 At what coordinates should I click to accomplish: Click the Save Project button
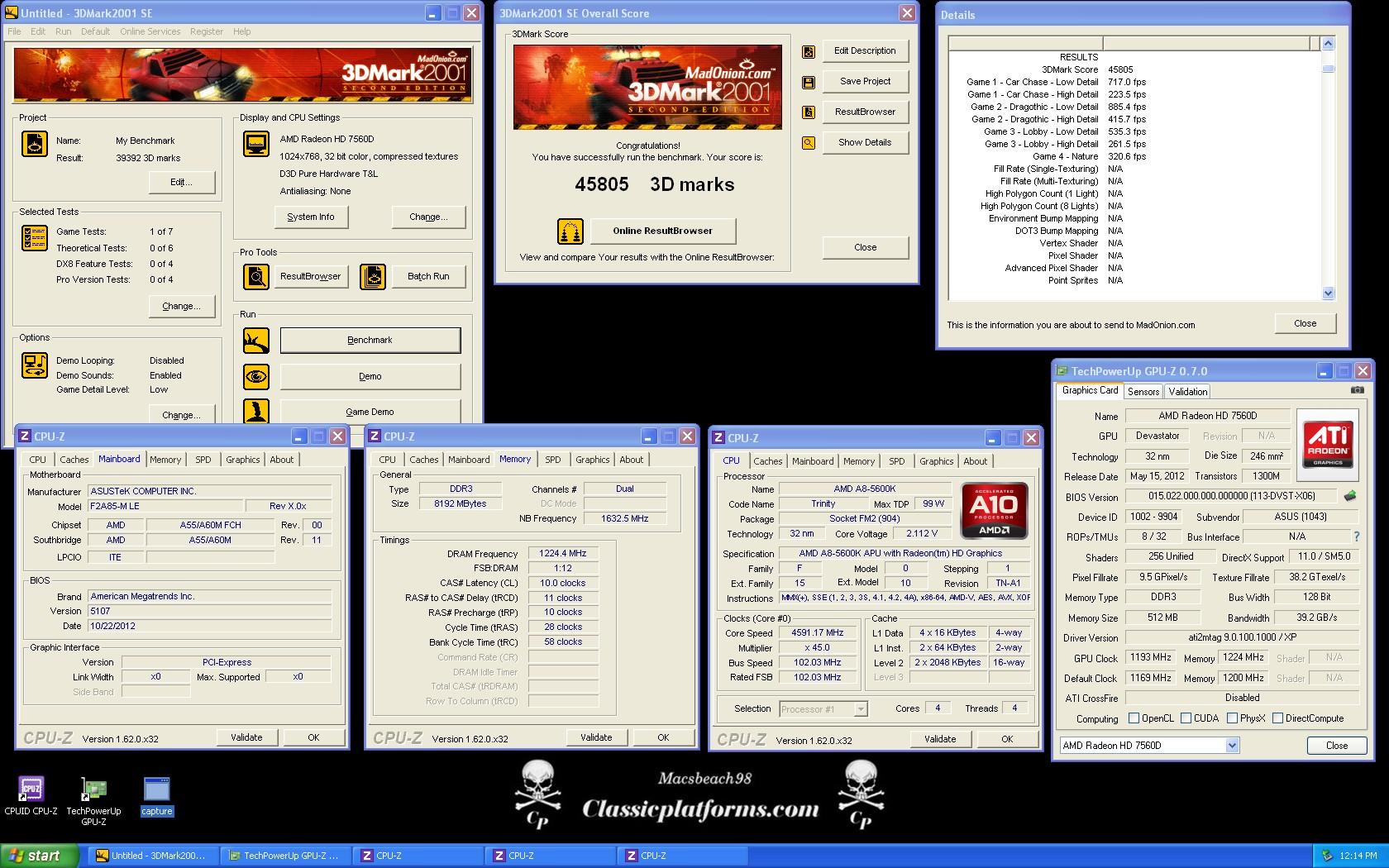tap(865, 81)
